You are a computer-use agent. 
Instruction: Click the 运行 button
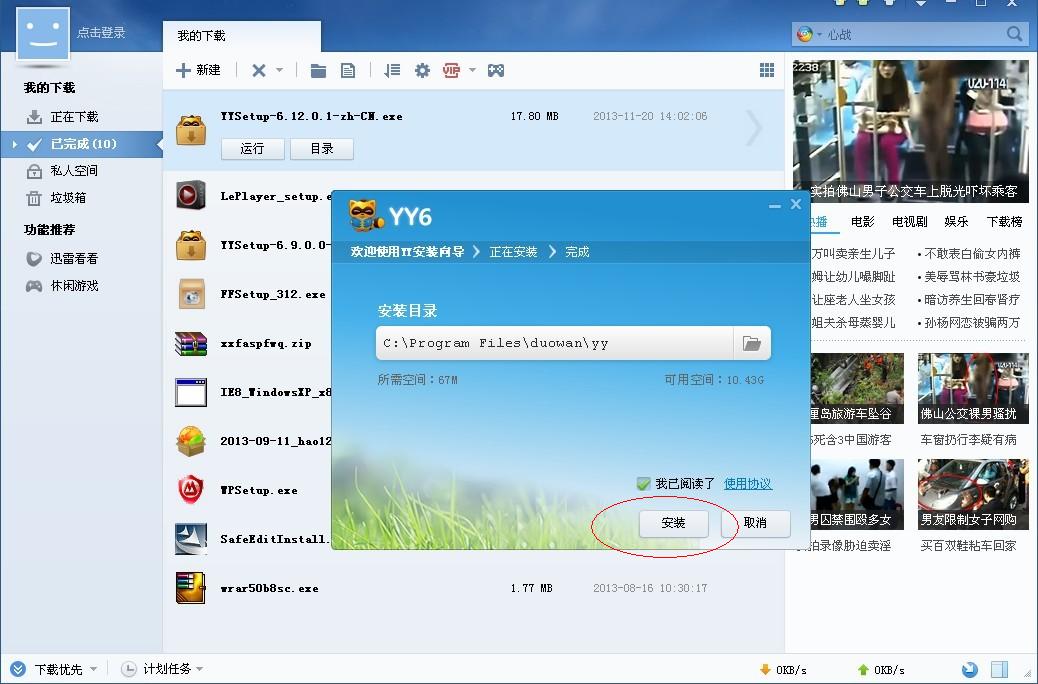click(252, 149)
